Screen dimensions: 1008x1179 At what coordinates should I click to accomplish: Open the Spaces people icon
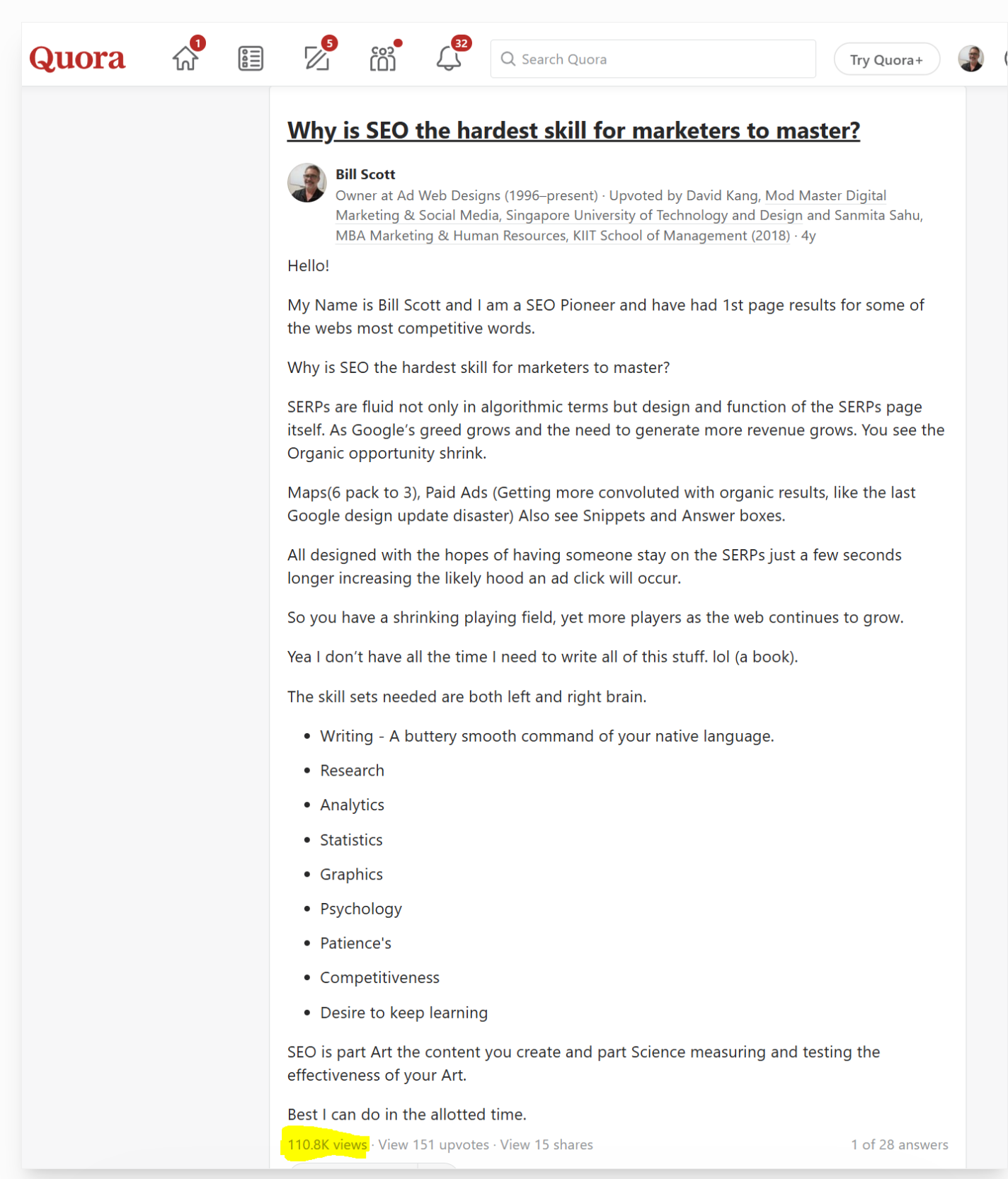[382, 59]
